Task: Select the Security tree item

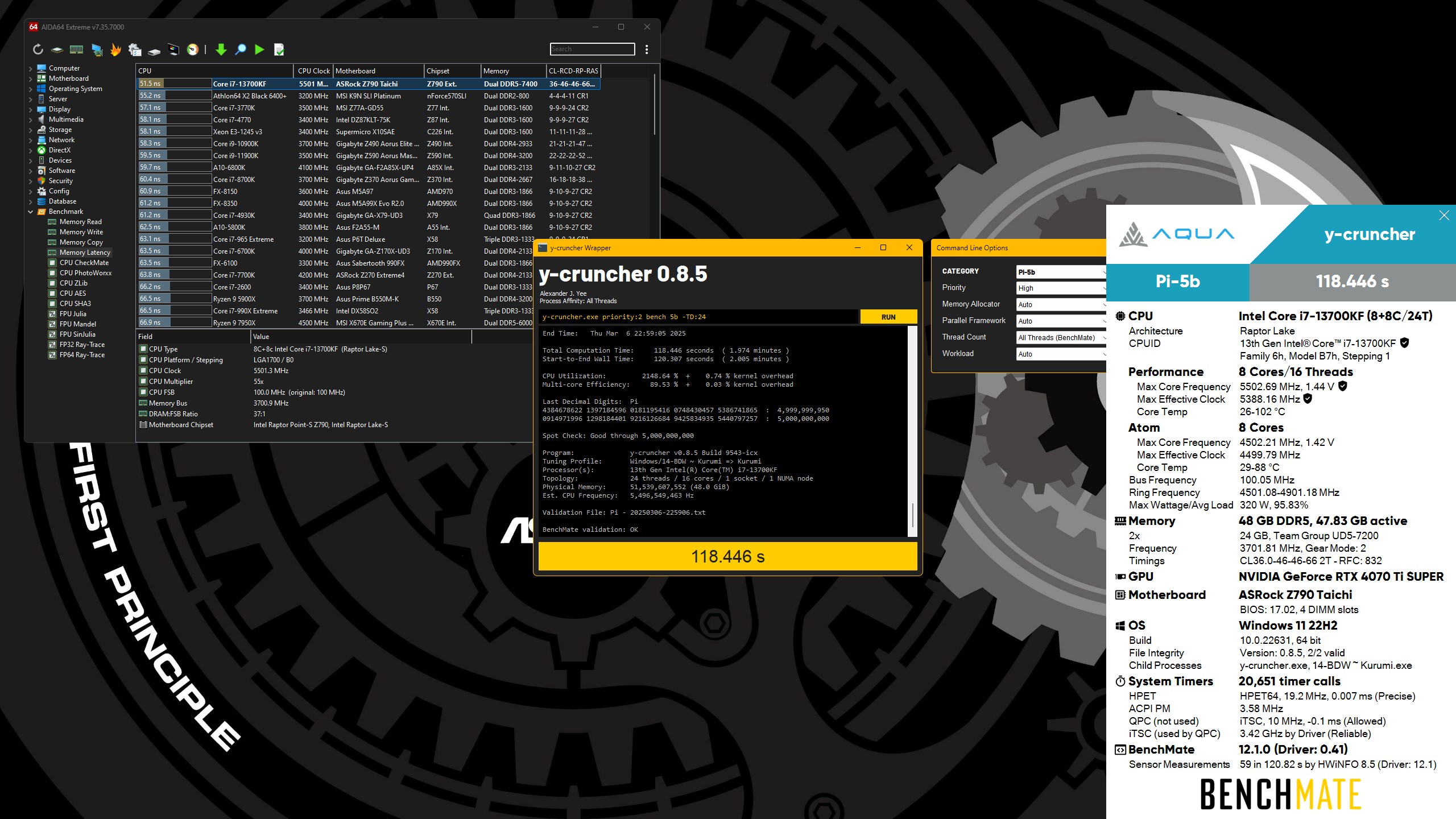Action: point(60,181)
